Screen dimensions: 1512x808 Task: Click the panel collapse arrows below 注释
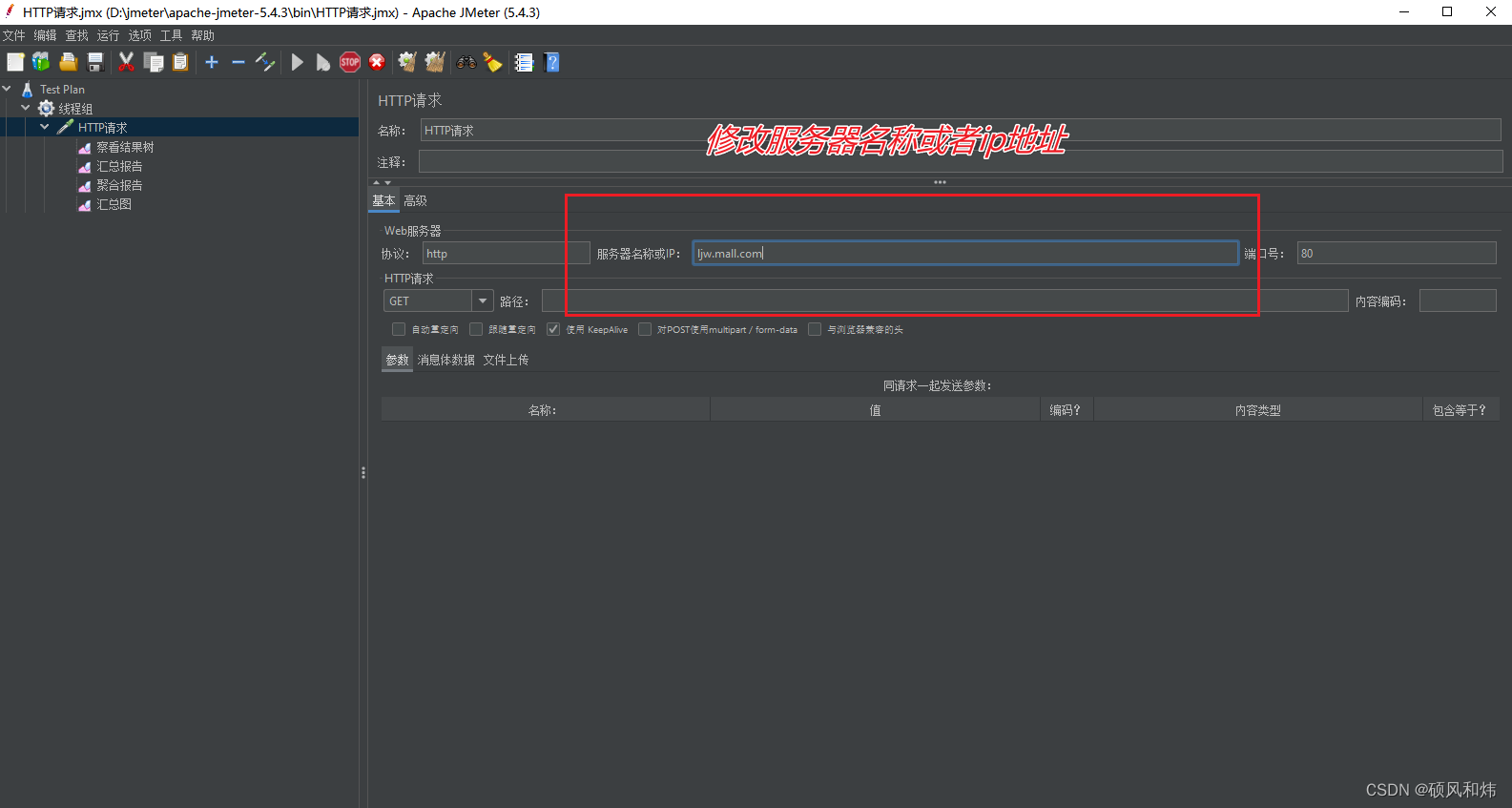[382, 182]
